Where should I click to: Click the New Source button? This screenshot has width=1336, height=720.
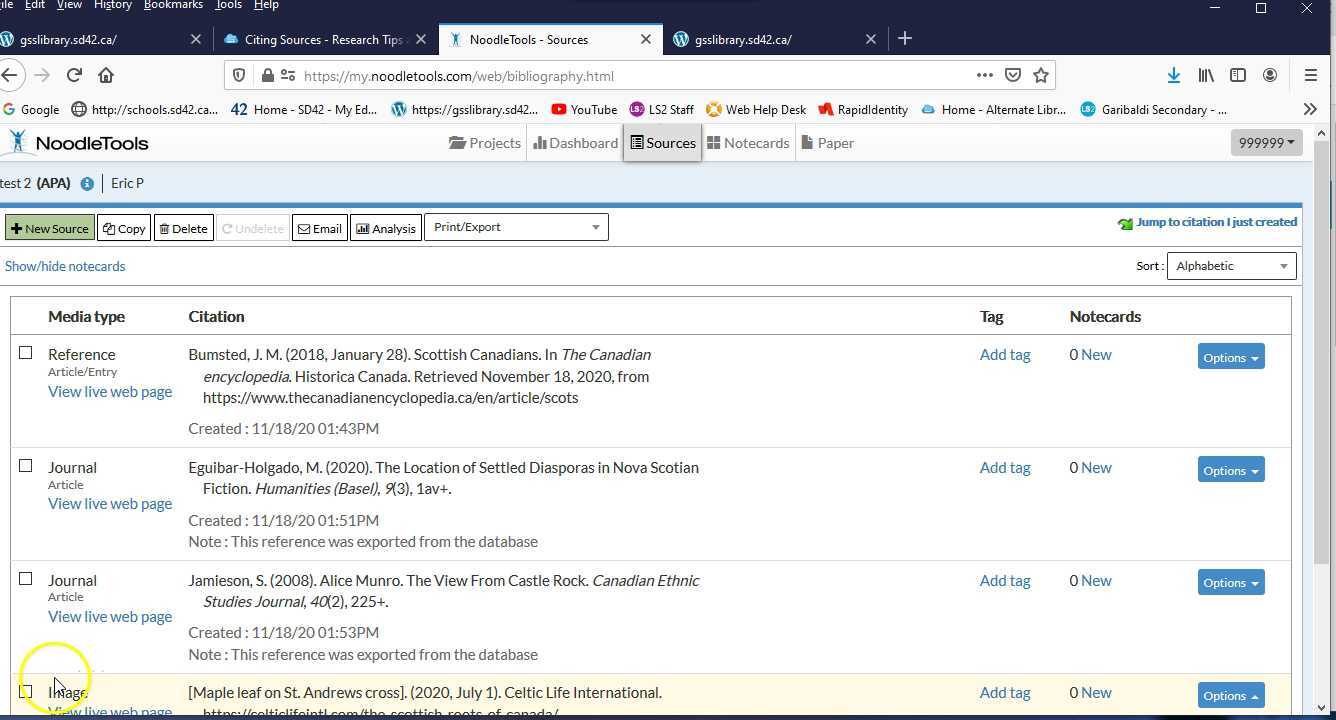click(49, 227)
